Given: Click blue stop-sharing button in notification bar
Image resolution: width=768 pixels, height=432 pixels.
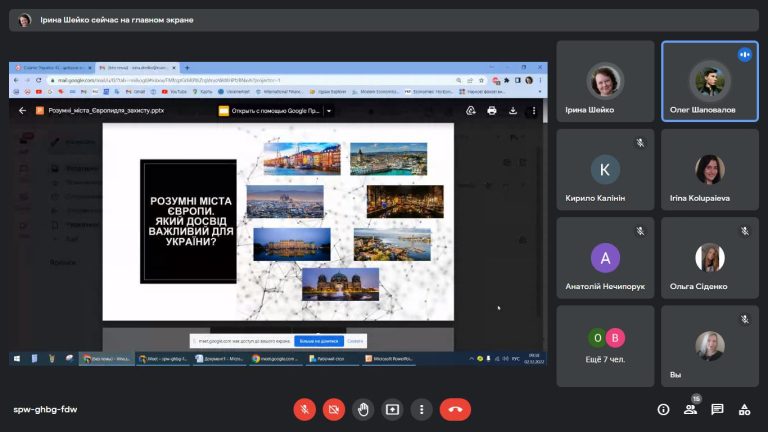Looking at the screenshot, I should click(318, 341).
